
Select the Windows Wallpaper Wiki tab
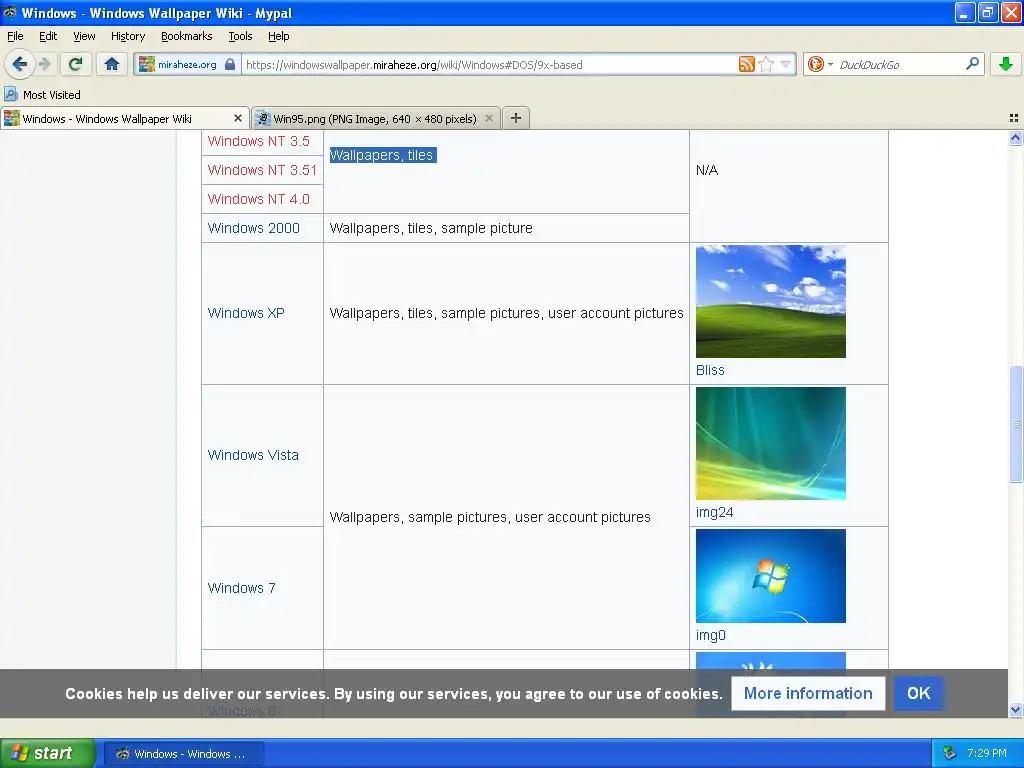(124, 118)
